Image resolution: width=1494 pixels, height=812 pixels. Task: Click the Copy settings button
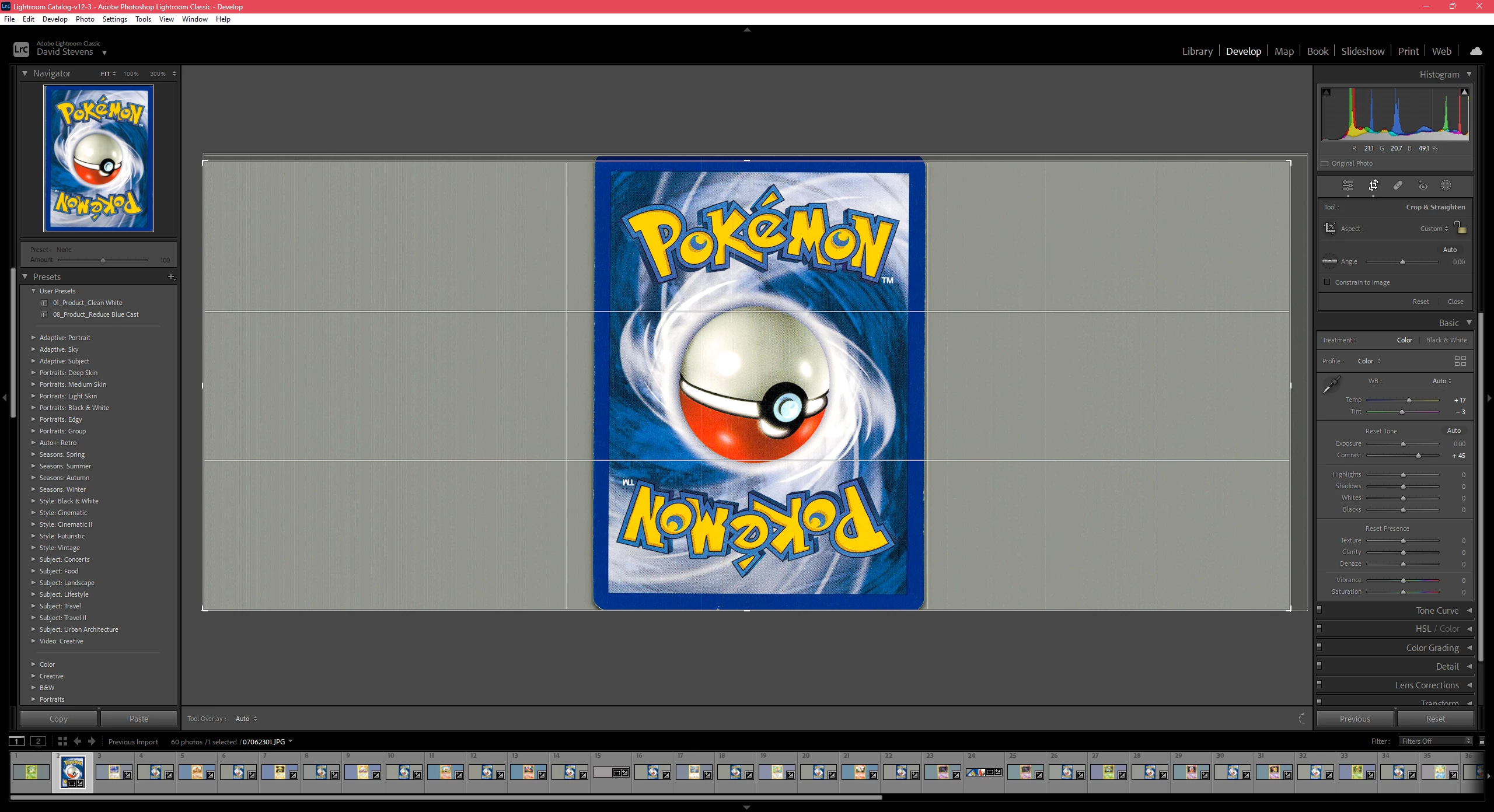(58, 719)
